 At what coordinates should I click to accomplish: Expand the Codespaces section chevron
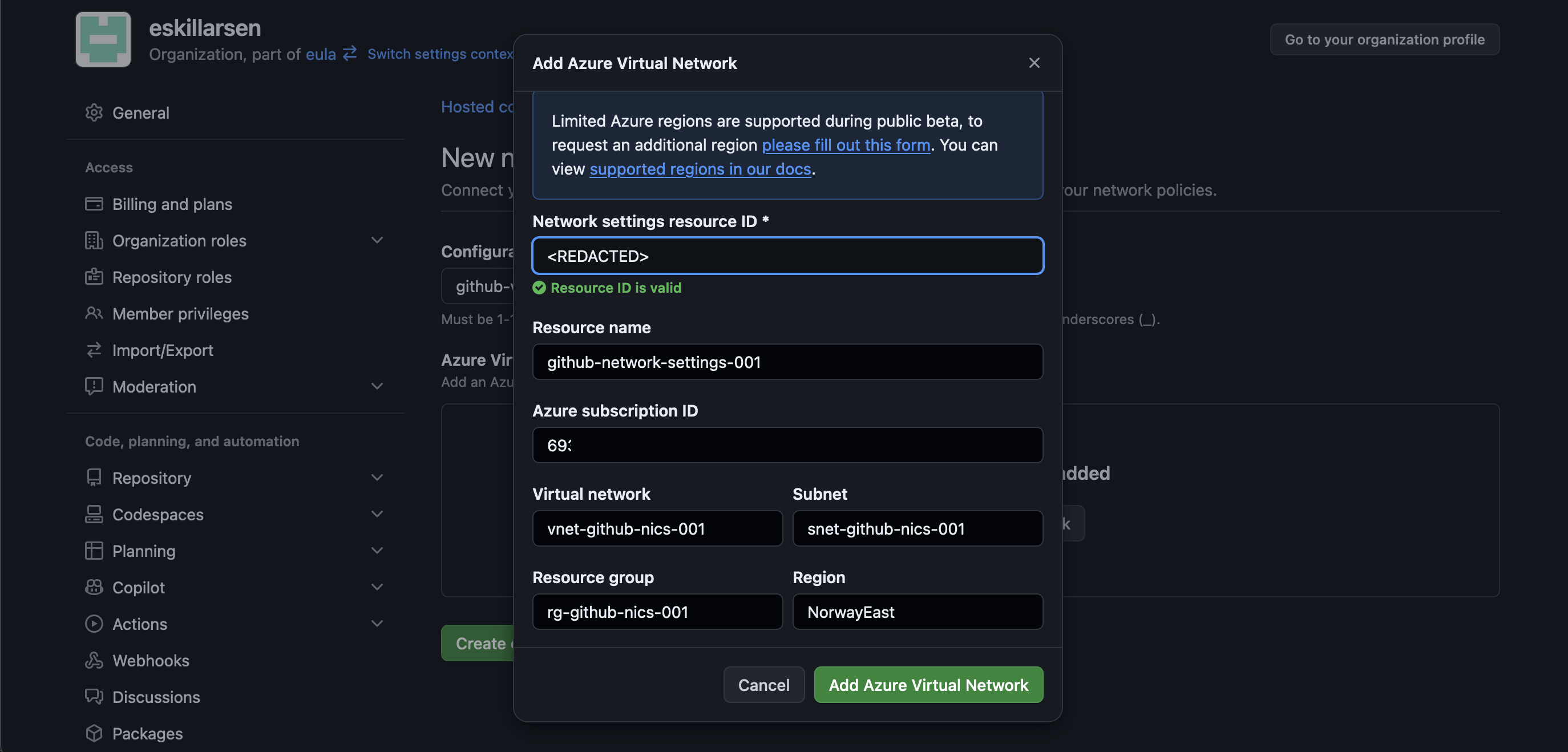377,514
